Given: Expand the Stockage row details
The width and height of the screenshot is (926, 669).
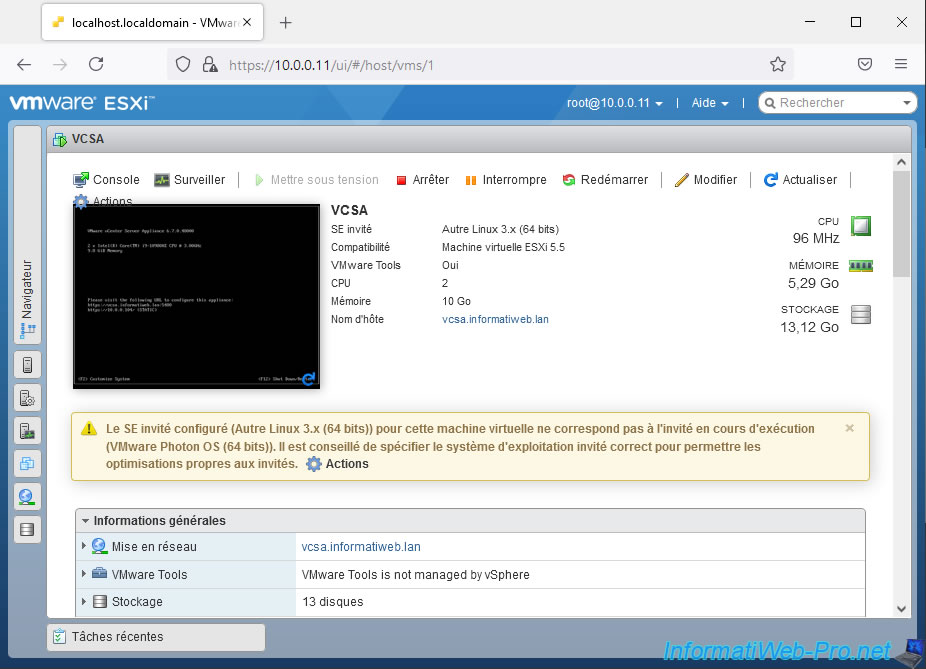Looking at the screenshot, I should 84,602.
